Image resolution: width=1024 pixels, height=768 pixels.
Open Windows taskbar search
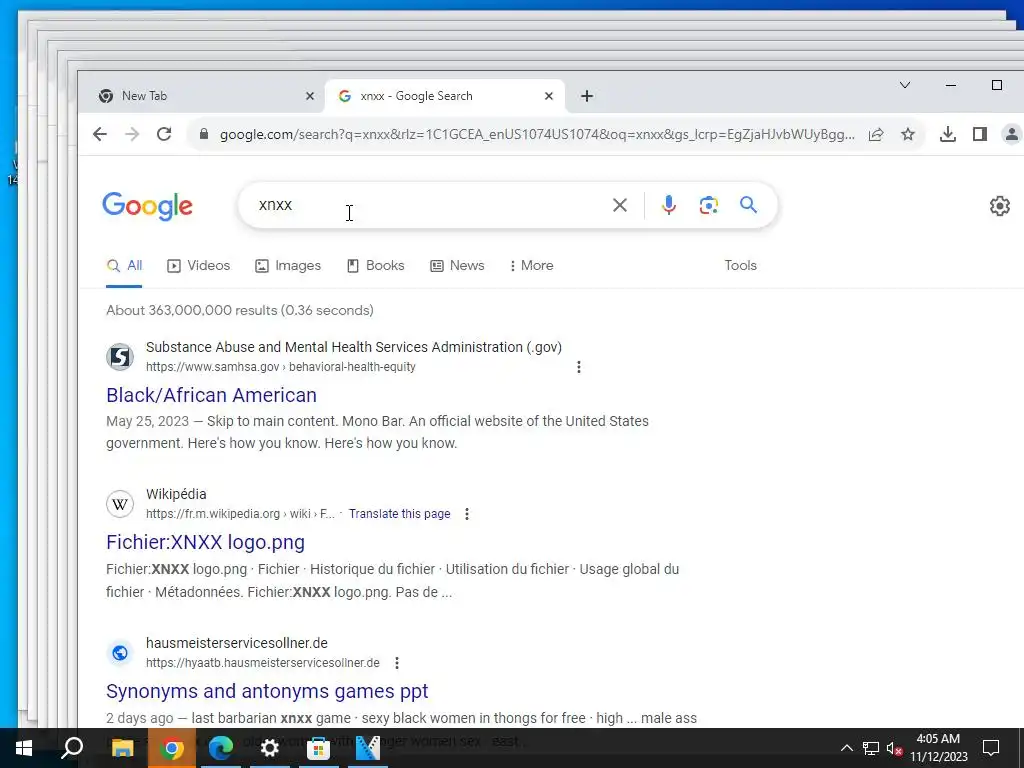[72, 748]
